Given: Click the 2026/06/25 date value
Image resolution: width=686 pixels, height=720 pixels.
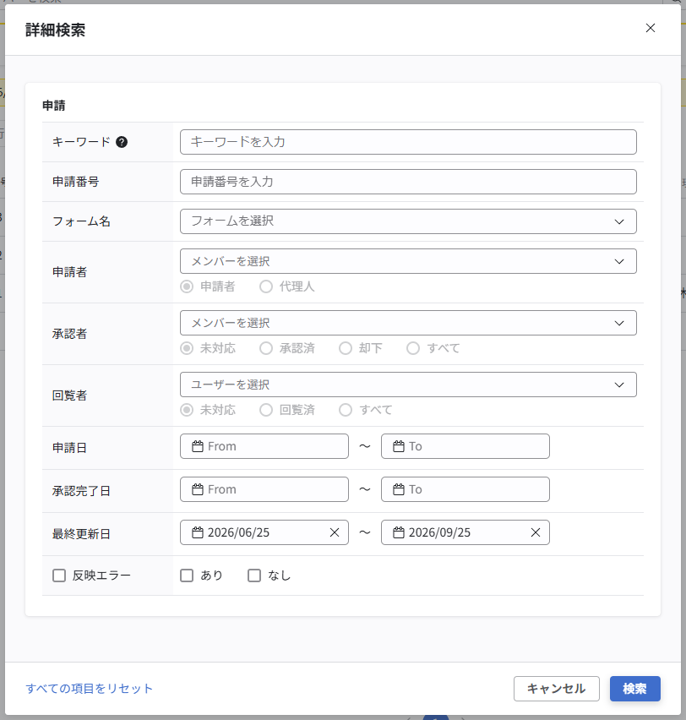Looking at the screenshot, I should (x=238, y=533).
